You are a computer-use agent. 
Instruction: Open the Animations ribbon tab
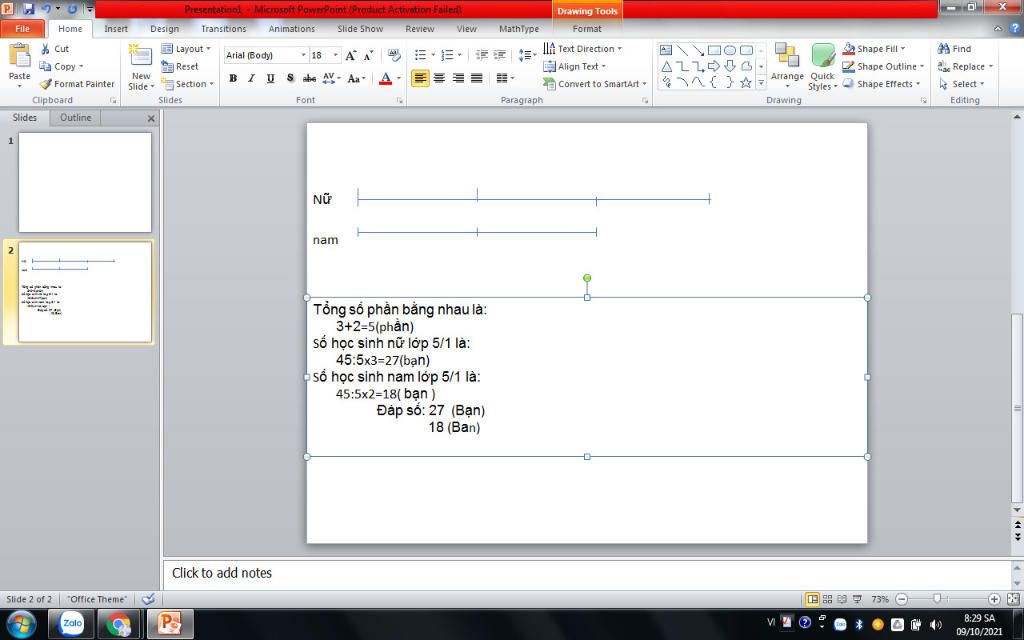click(x=292, y=29)
